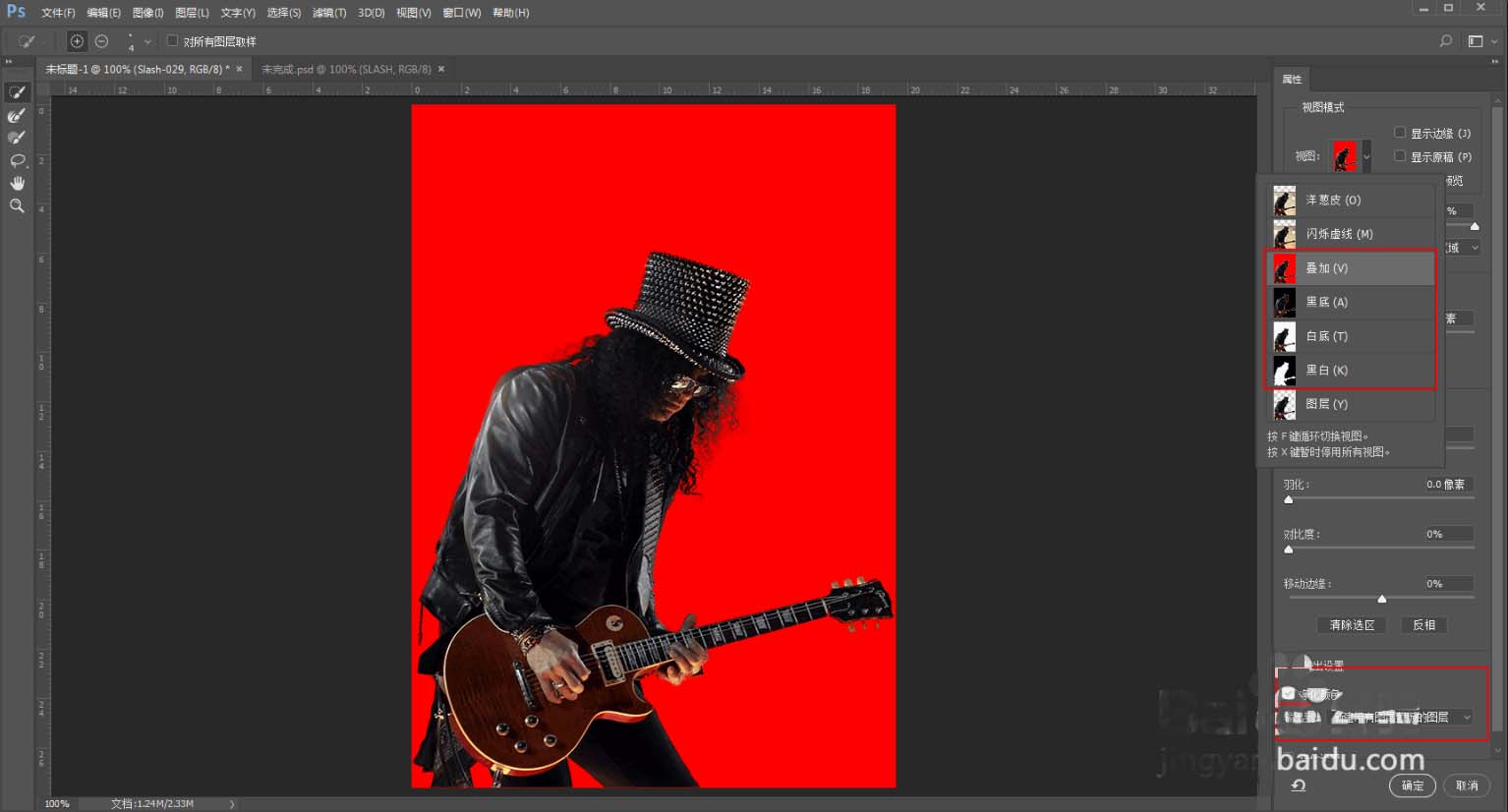
Task: Open the 滤镜(T) menu
Action: pos(328,13)
